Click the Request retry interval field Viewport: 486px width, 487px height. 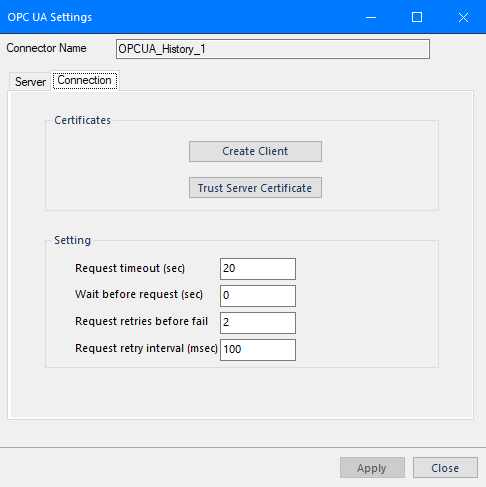point(258,350)
